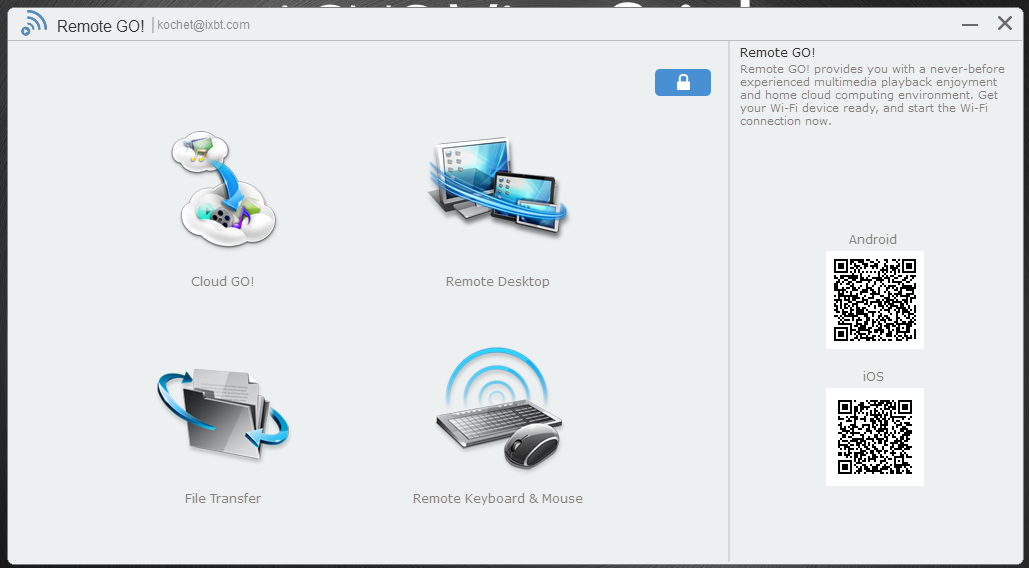Click the Remote GO! title bar text

pyautogui.click(x=100, y=26)
